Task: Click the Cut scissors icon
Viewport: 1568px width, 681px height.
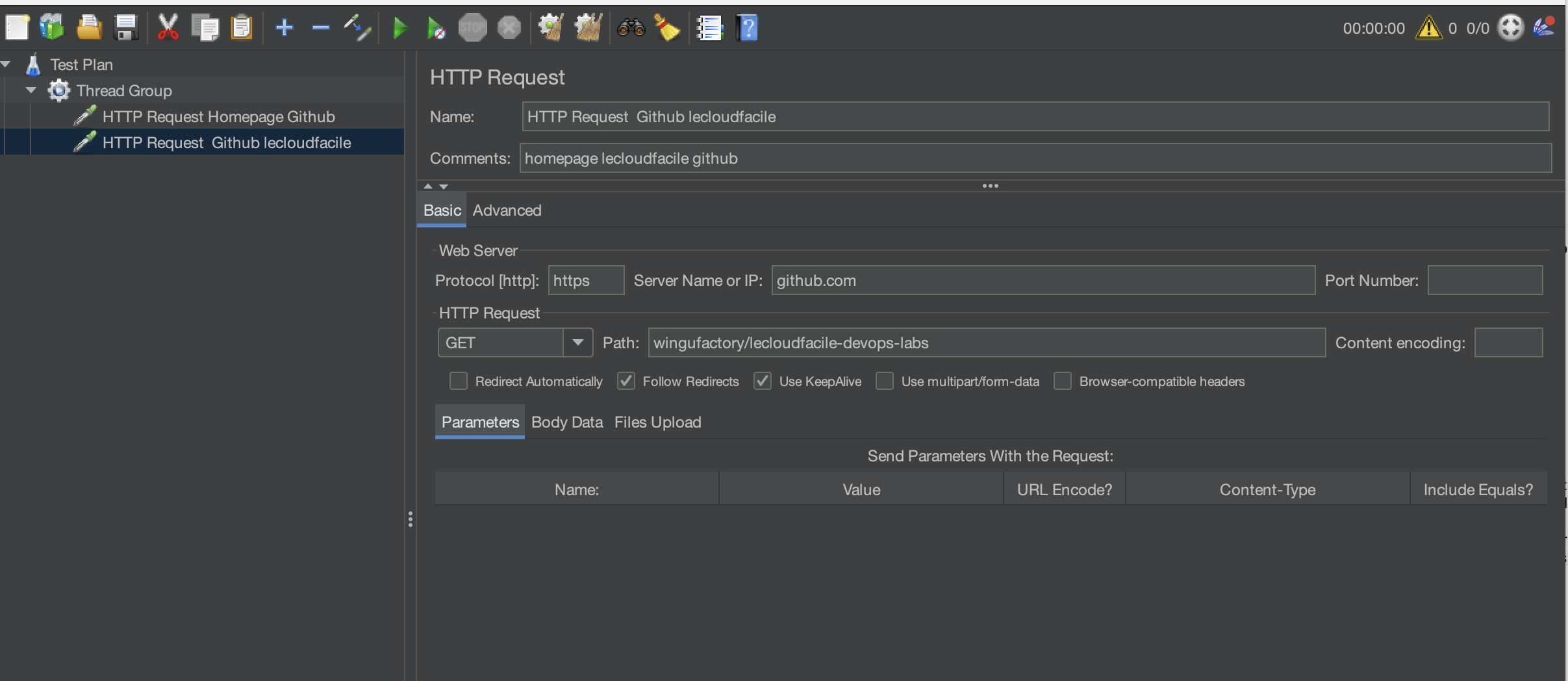Action: coord(168,28)
